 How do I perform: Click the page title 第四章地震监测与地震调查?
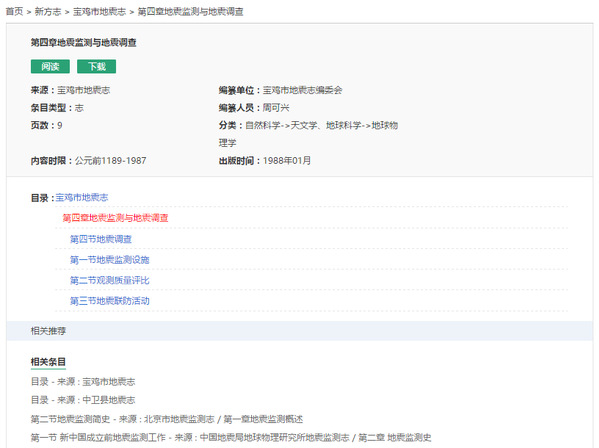(x=84, y=42)
